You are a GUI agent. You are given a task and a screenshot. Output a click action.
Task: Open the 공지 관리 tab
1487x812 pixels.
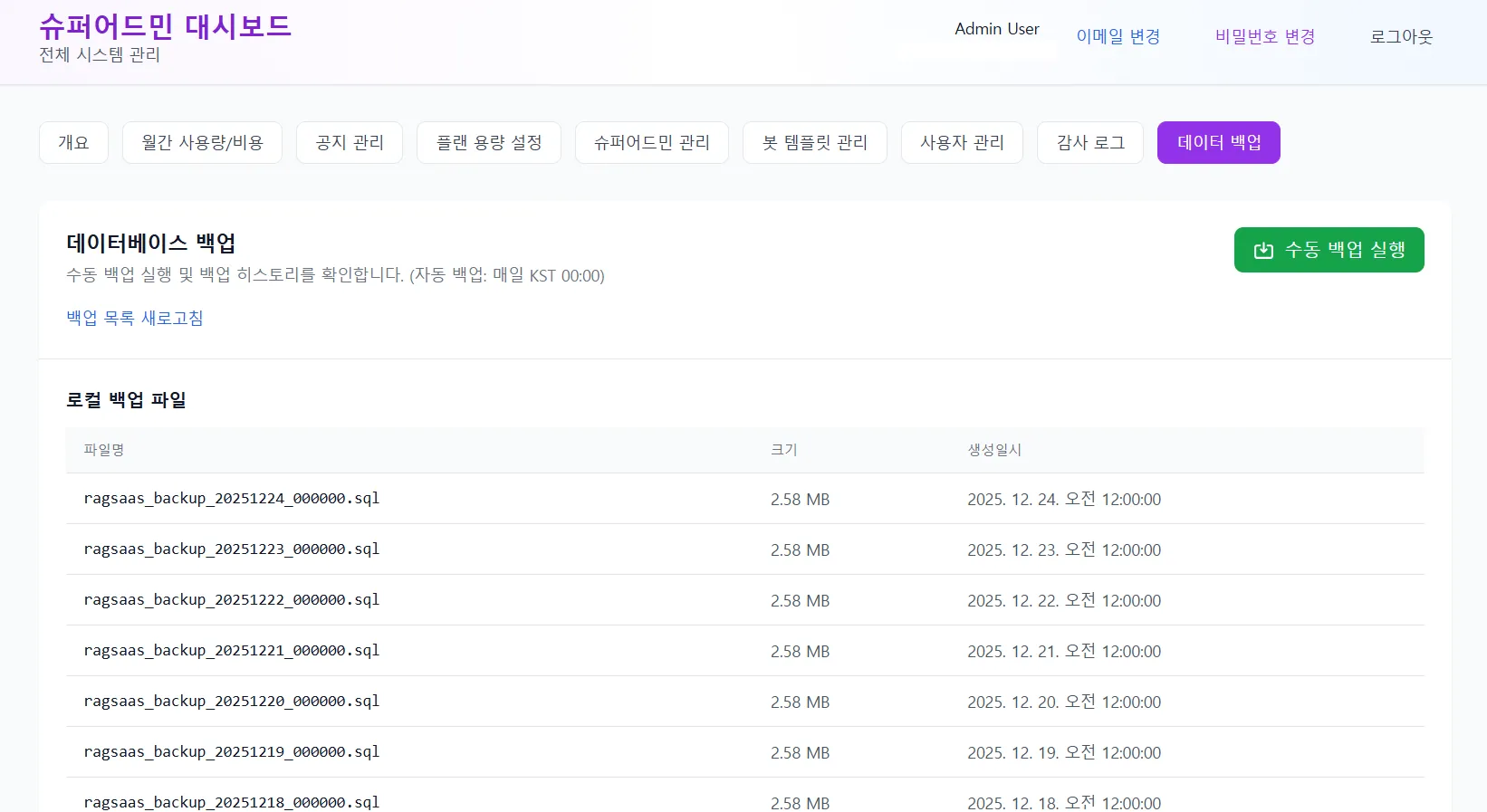click(350, 142)
